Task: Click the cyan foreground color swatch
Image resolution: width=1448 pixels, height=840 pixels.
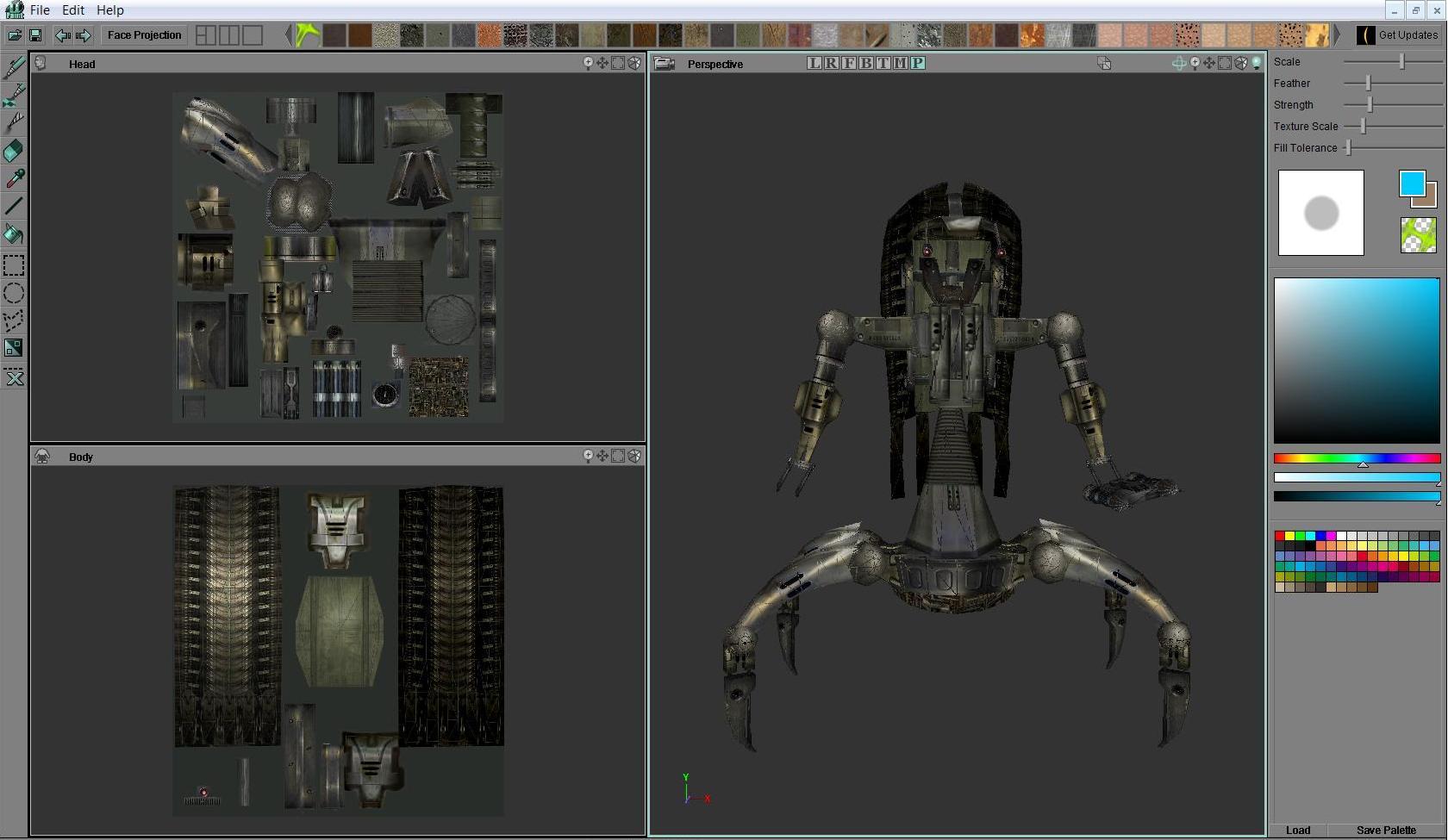Action: (1411, 183)
